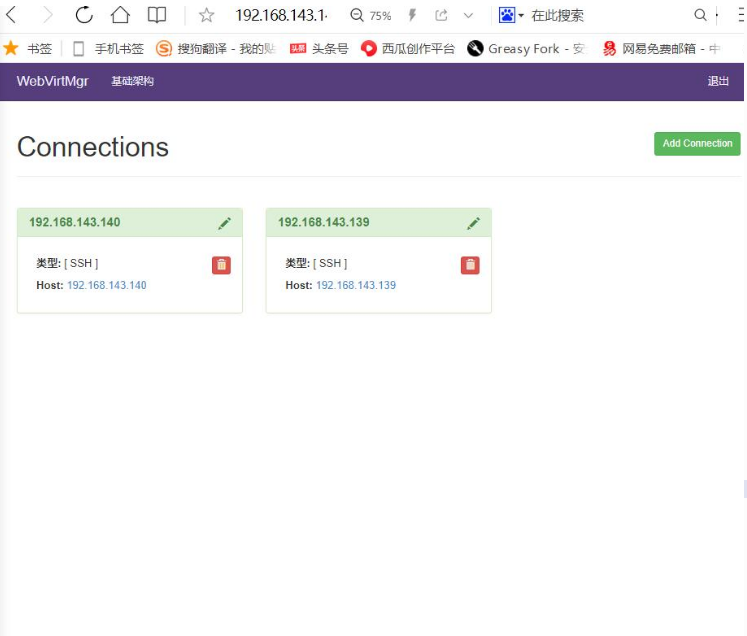Bookmark this page with the star

click(x=206, y=15)
